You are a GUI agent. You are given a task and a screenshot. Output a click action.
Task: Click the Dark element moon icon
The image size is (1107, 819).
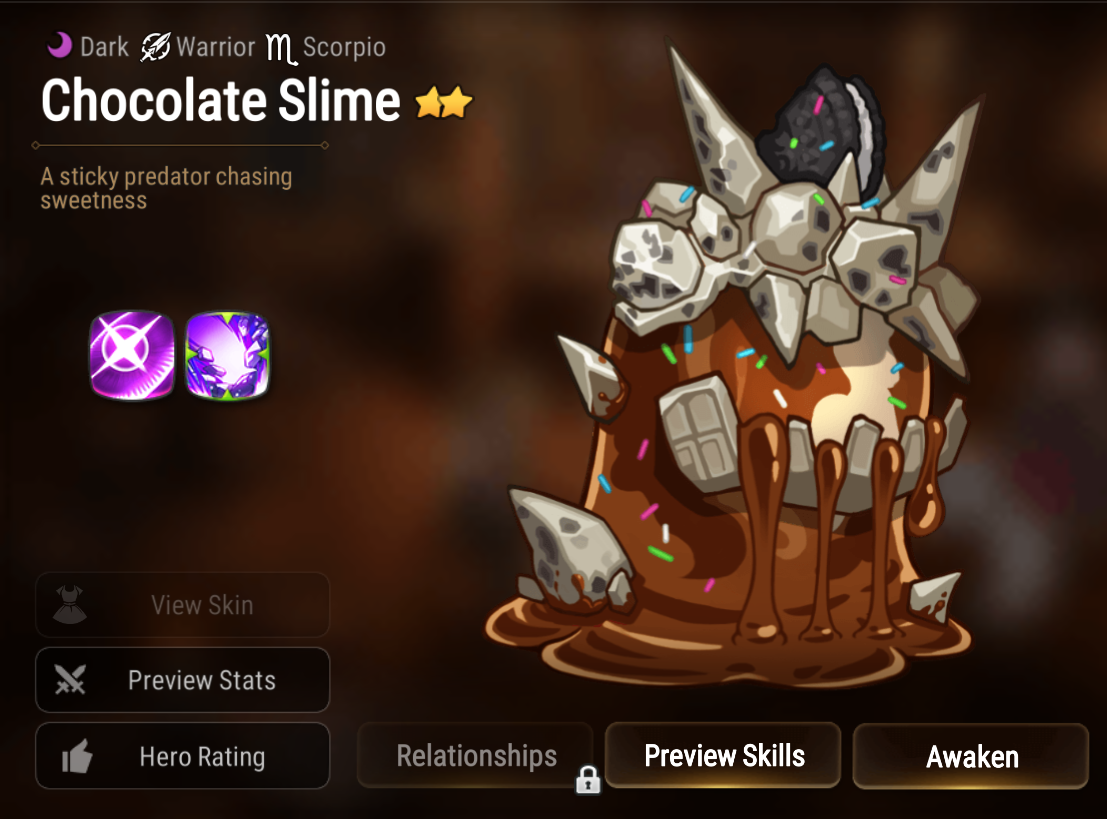point(59,45)
